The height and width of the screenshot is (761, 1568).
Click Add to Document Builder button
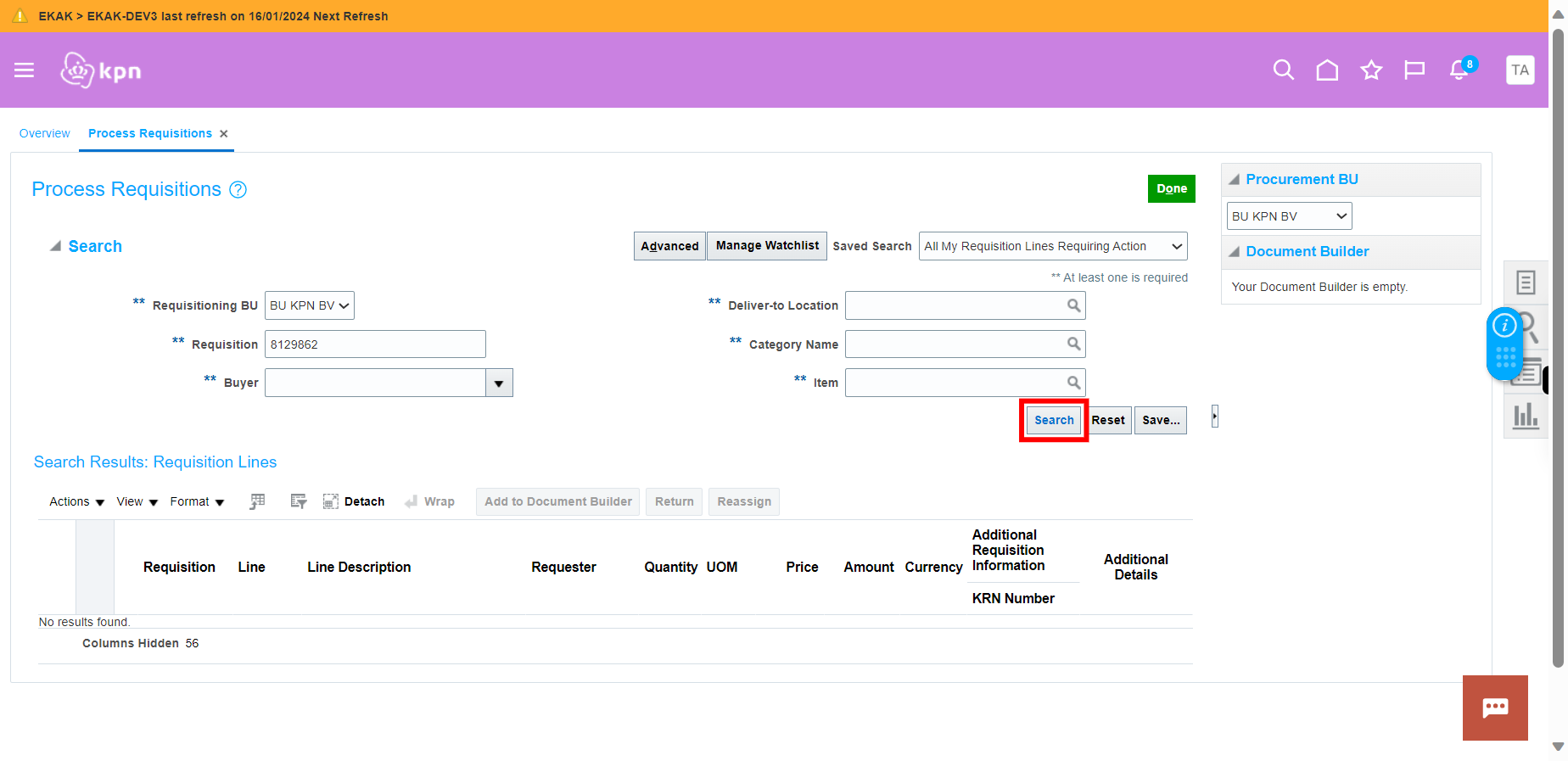pos(558,501)
